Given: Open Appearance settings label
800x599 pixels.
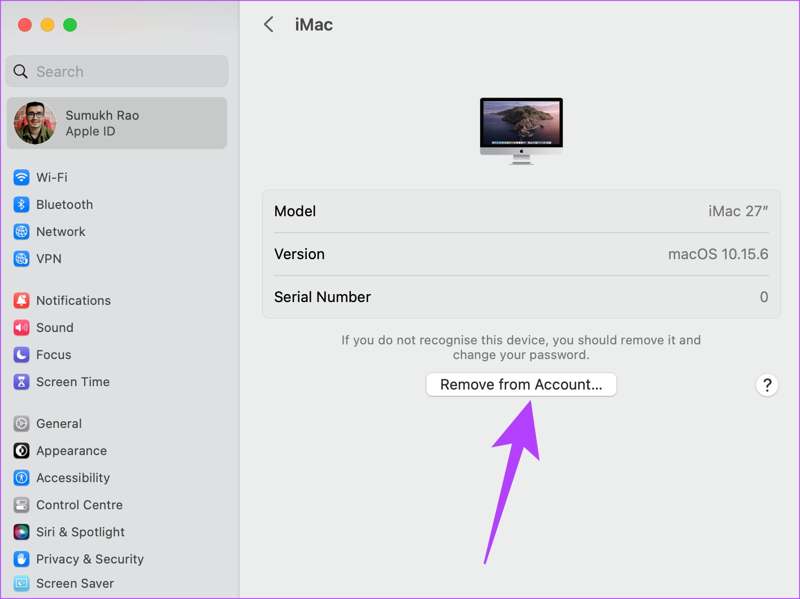Looking at the screenshot, I should coord(71,451).
